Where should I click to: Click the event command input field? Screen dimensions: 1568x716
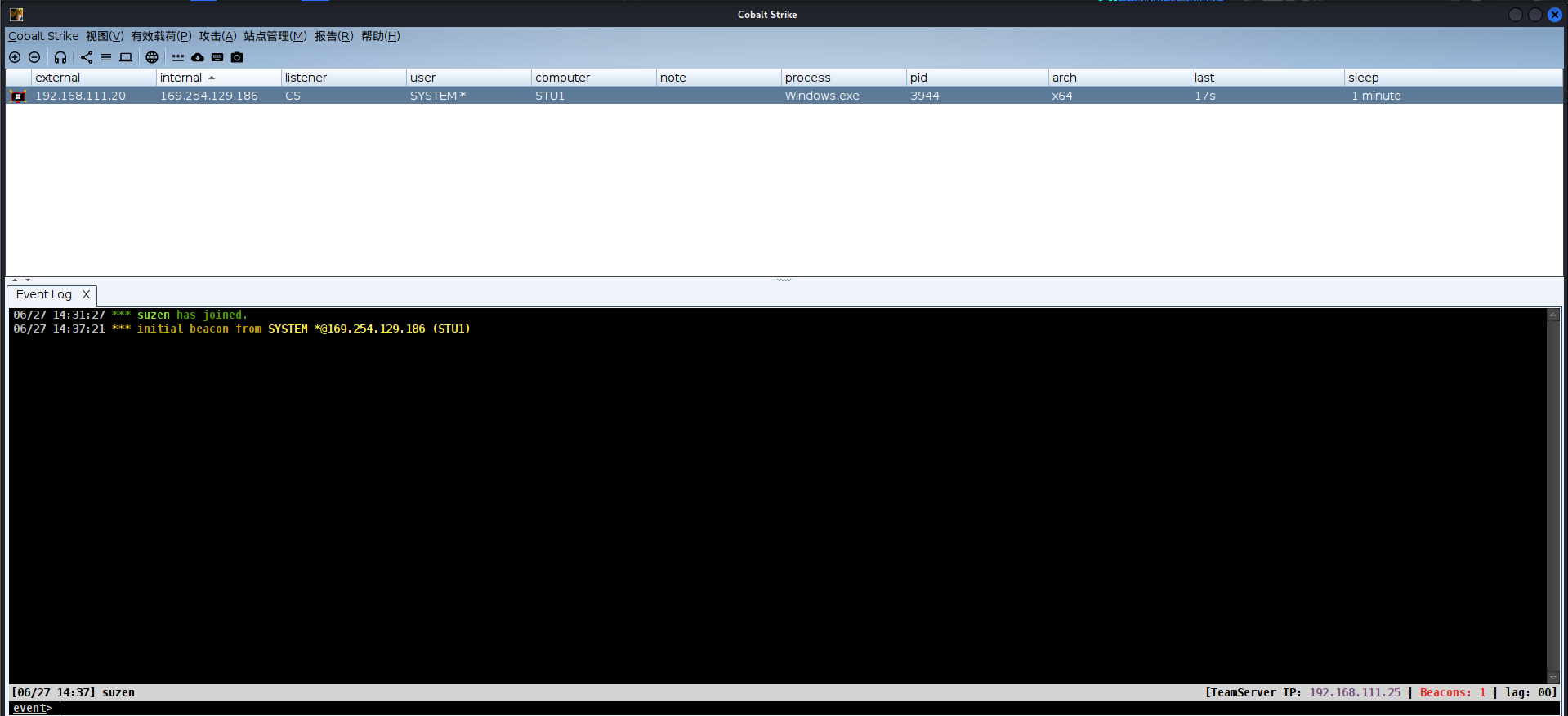(809, 709)
